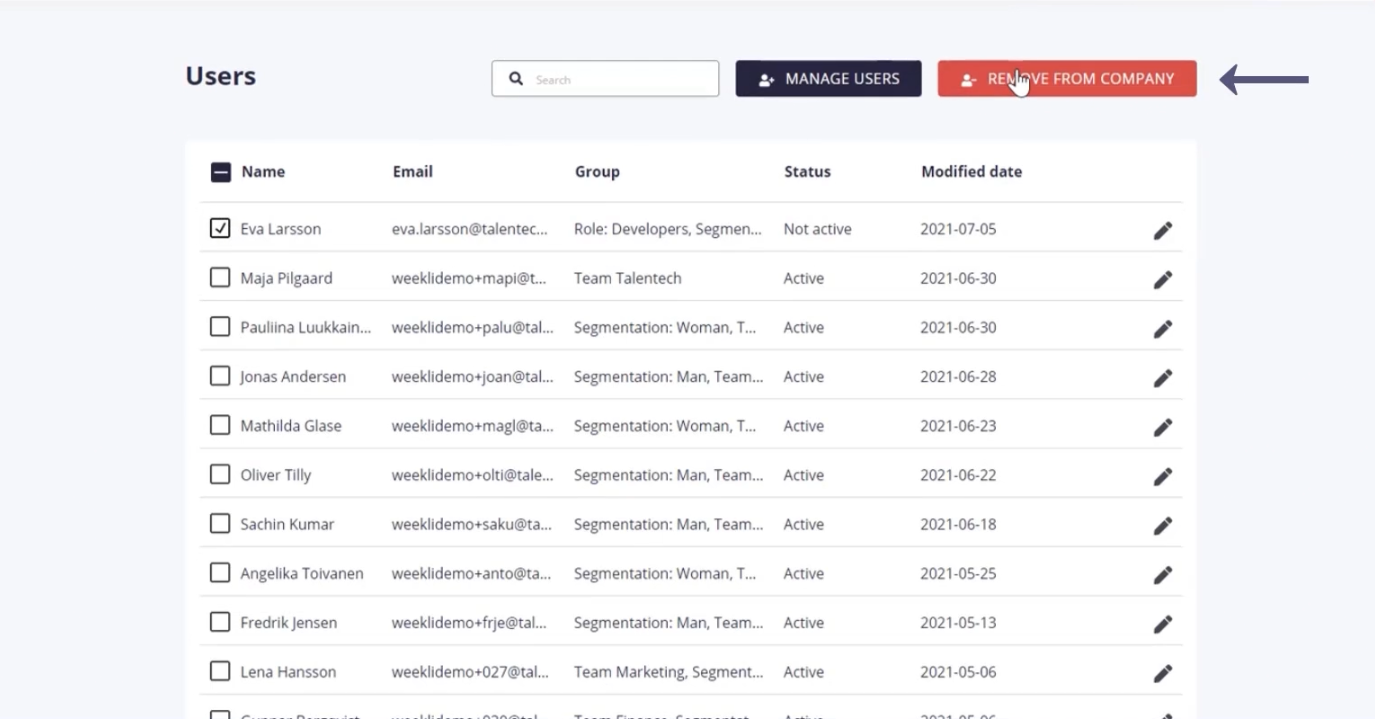This screenshot has height=719, width=1375.
Task: Click the name Sachin Kumar
Action: (287, 524)
